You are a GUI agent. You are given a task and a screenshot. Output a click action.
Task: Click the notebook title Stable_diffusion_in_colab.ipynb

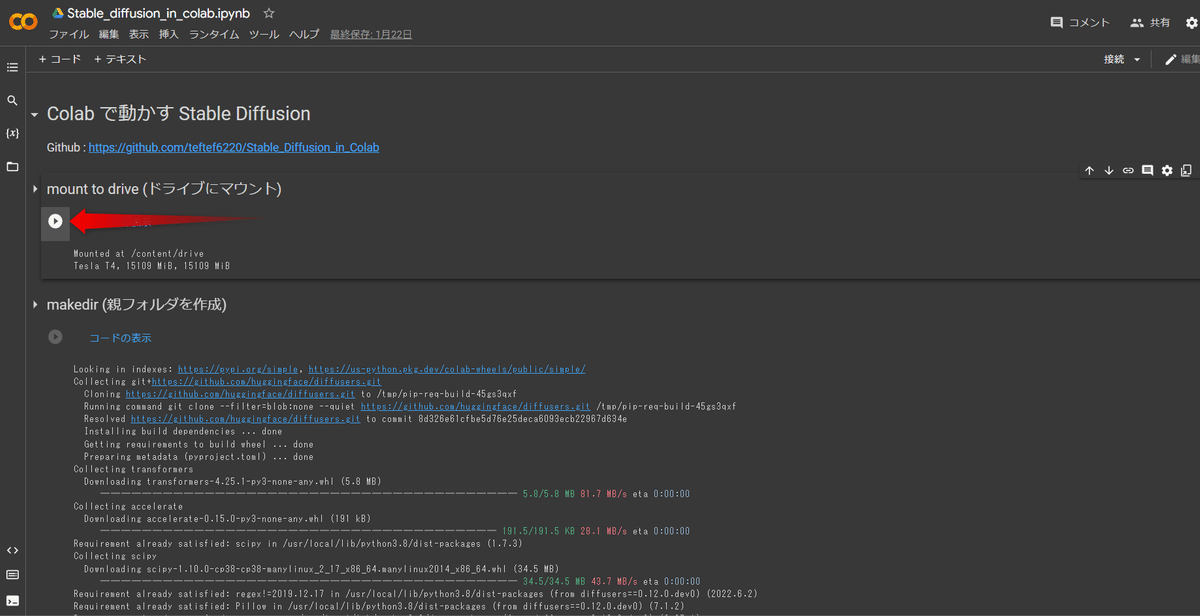tap(158, 14)
